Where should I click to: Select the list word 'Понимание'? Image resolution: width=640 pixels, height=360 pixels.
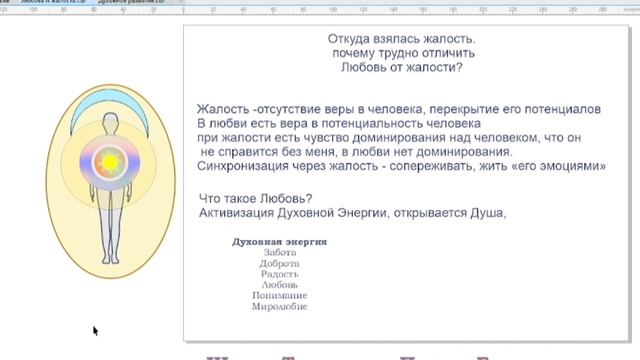[x=280, y=296]
